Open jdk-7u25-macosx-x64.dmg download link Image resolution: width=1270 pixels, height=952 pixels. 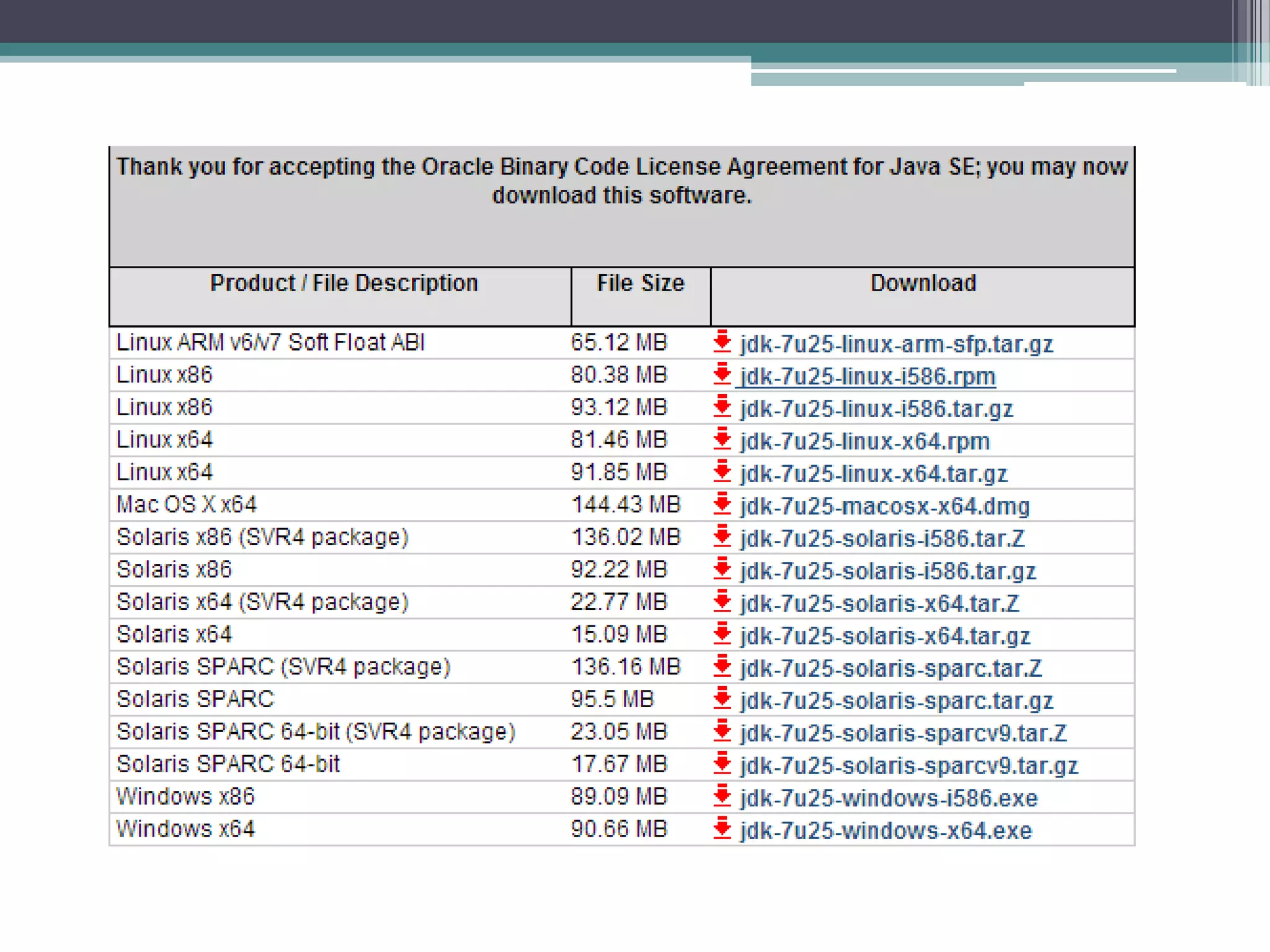[x=884, y=506]
